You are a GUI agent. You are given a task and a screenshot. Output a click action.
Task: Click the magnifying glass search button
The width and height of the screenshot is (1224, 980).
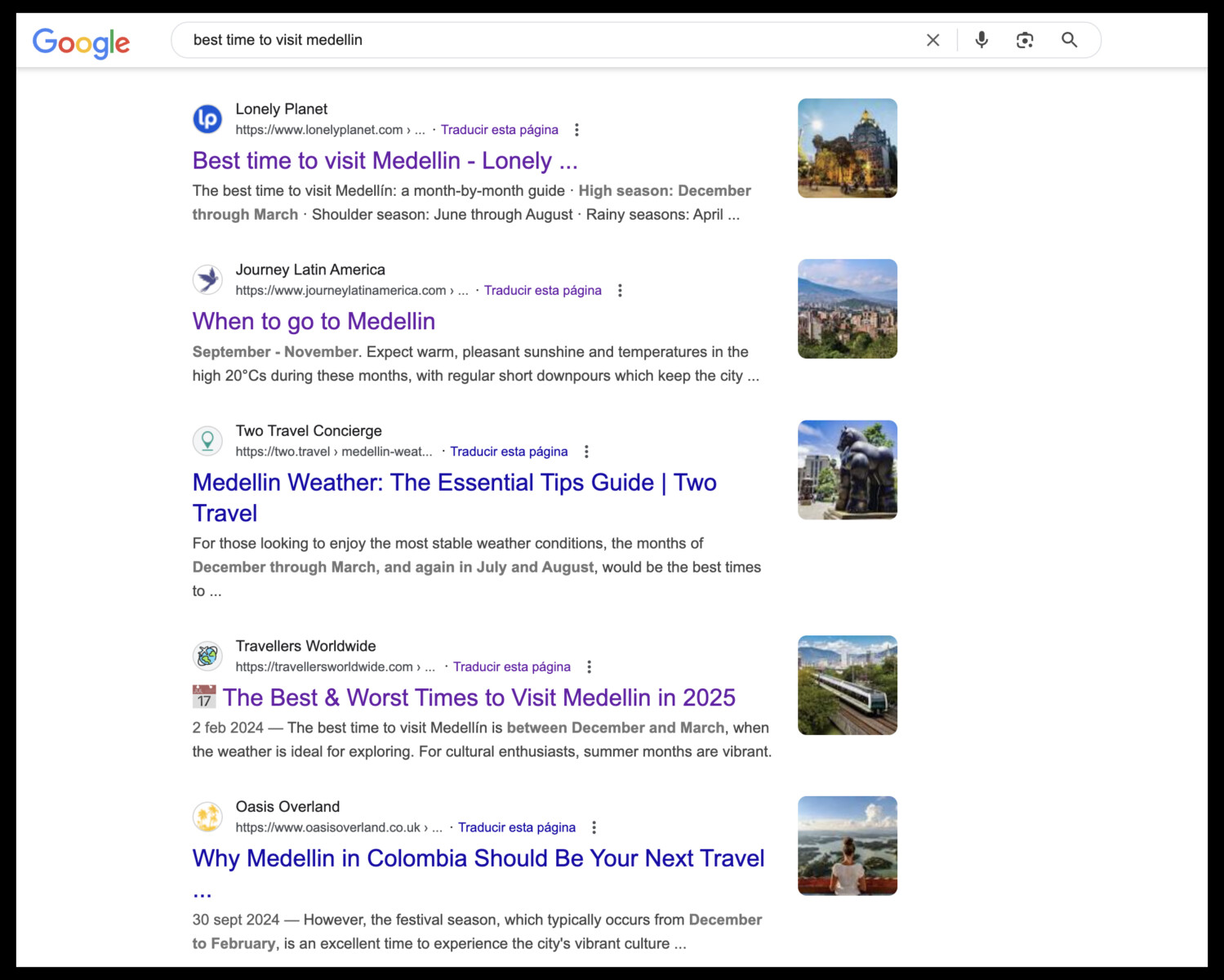pos(1069,40)
